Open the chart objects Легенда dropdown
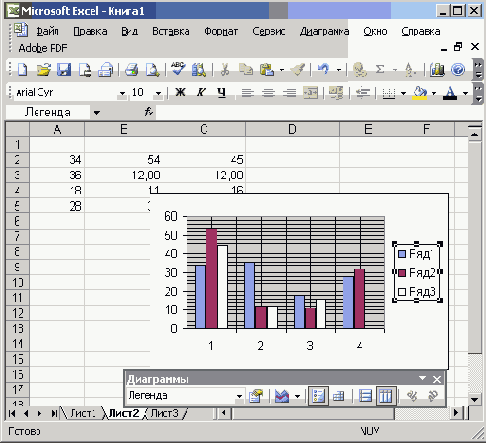The height and width of the screenshot is (443, 486). pos(239,396)
